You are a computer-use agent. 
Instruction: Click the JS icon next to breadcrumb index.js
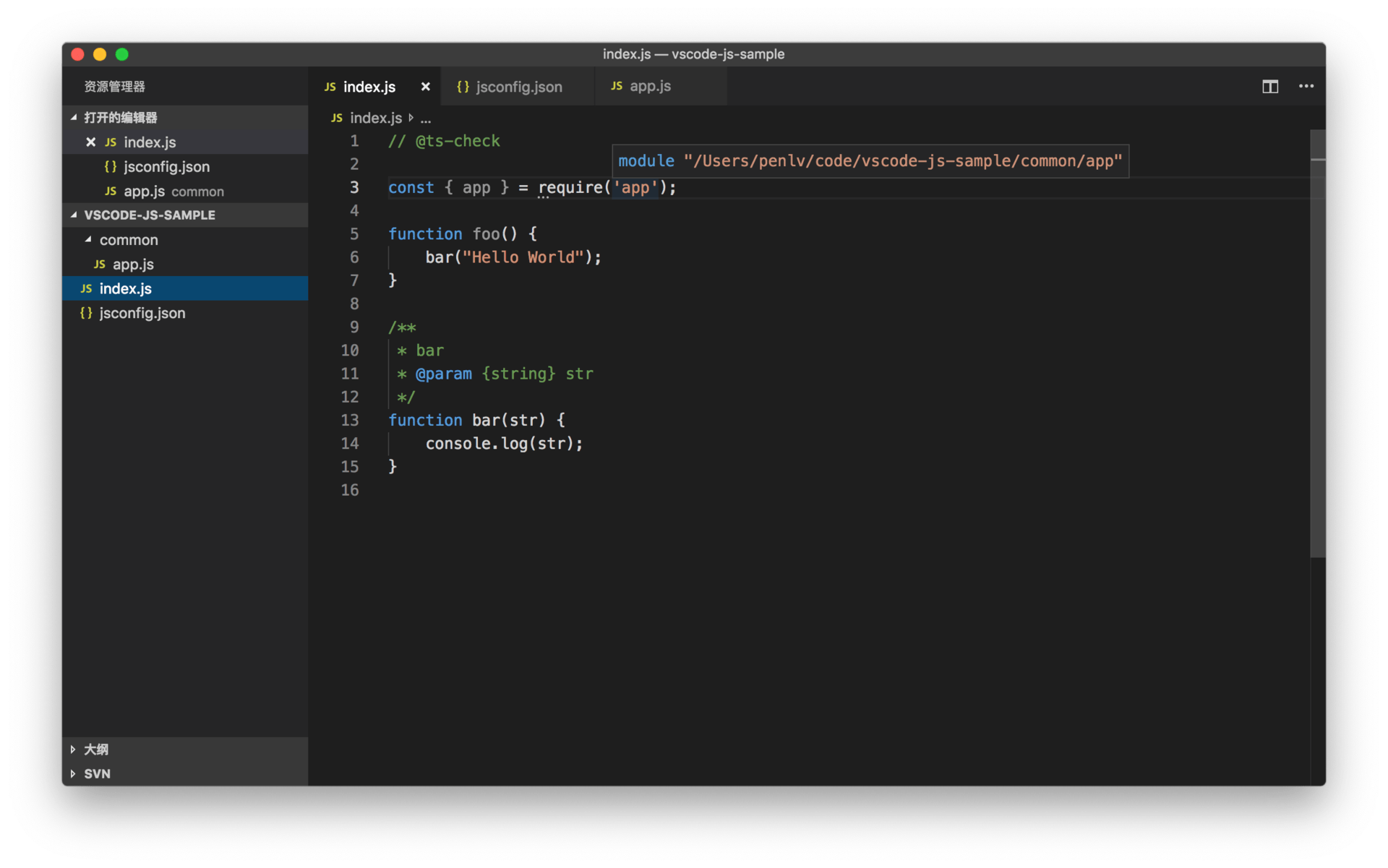(337, 118)
